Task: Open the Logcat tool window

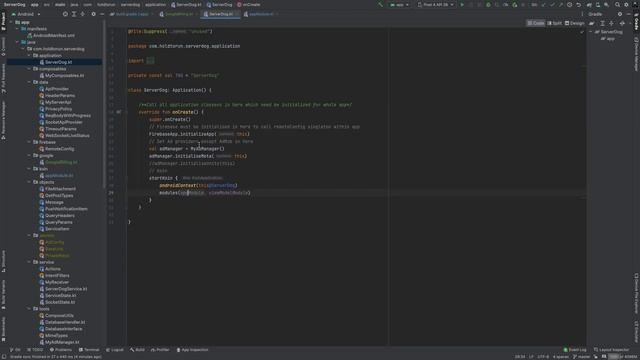Action: click(x=115, y=350)
